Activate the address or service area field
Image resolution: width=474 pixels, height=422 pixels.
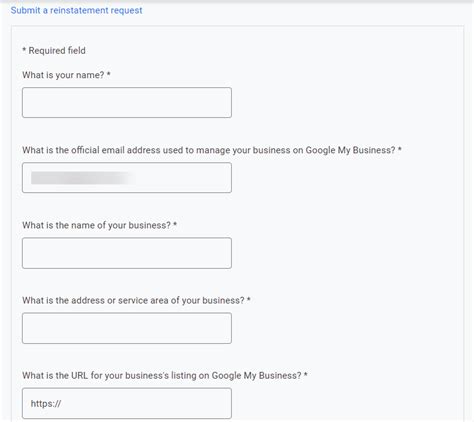point(127,328)
